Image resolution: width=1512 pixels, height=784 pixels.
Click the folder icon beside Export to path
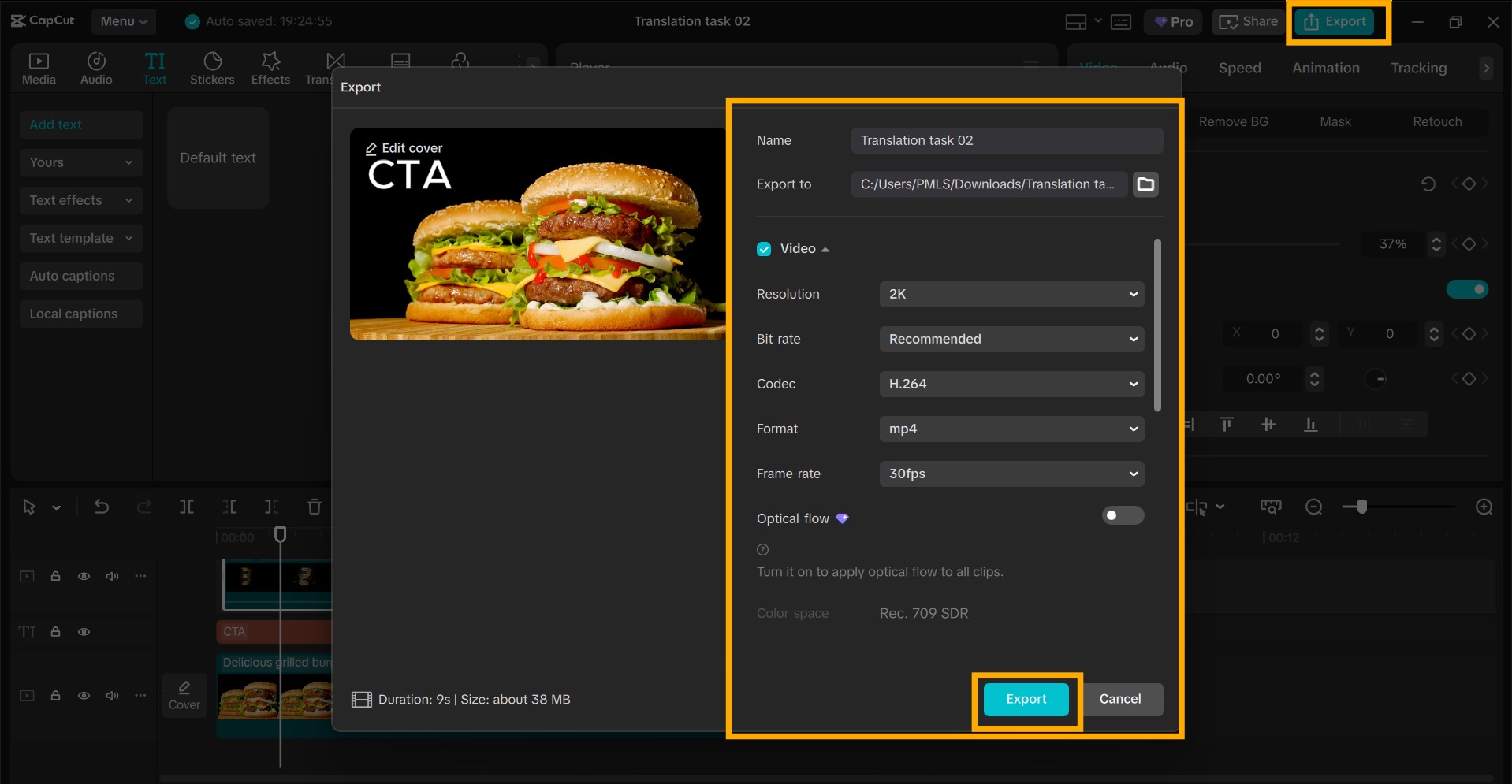[x=1145, y=184]
